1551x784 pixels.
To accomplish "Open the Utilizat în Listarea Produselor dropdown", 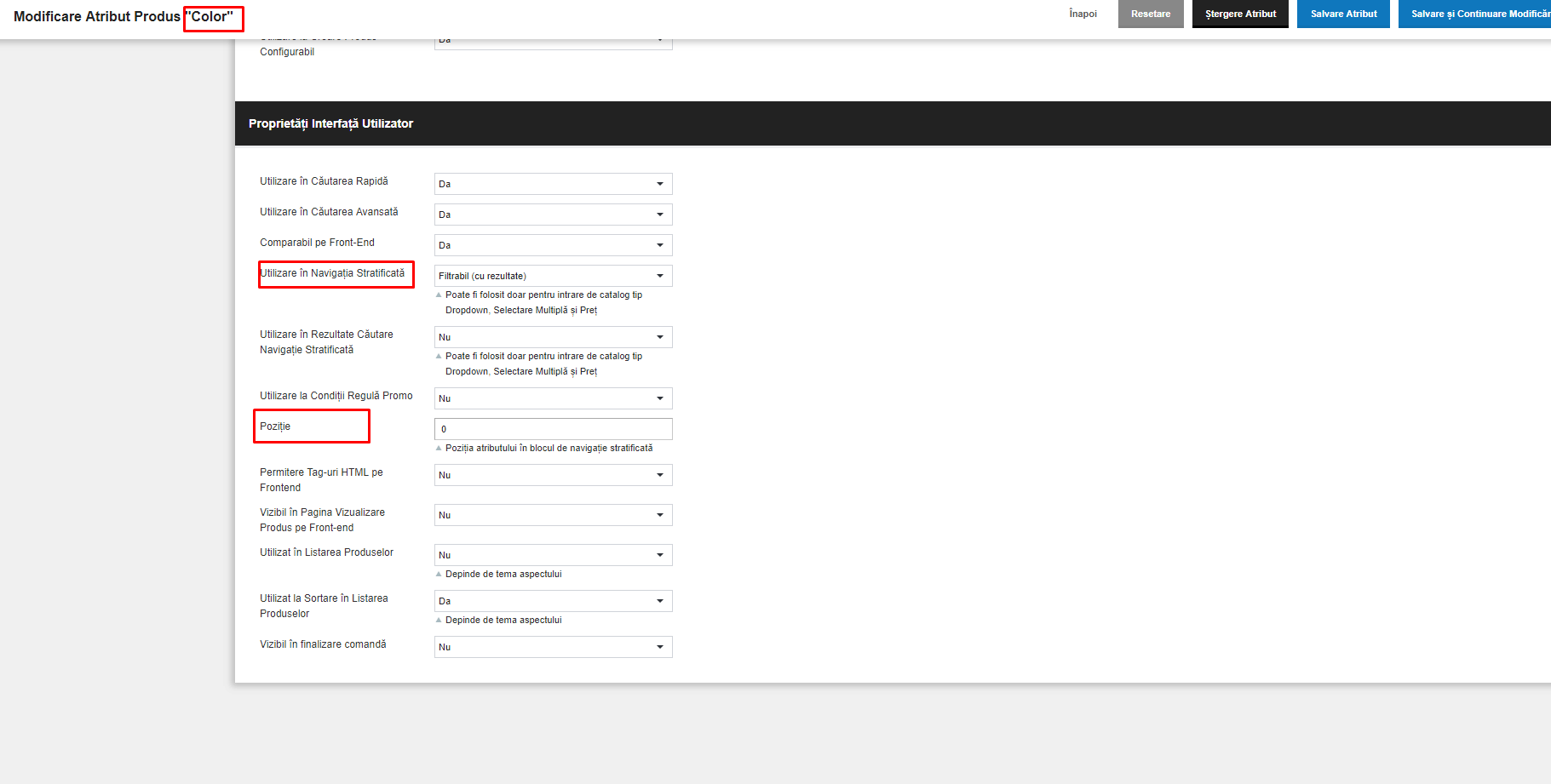I will point(553,555).
